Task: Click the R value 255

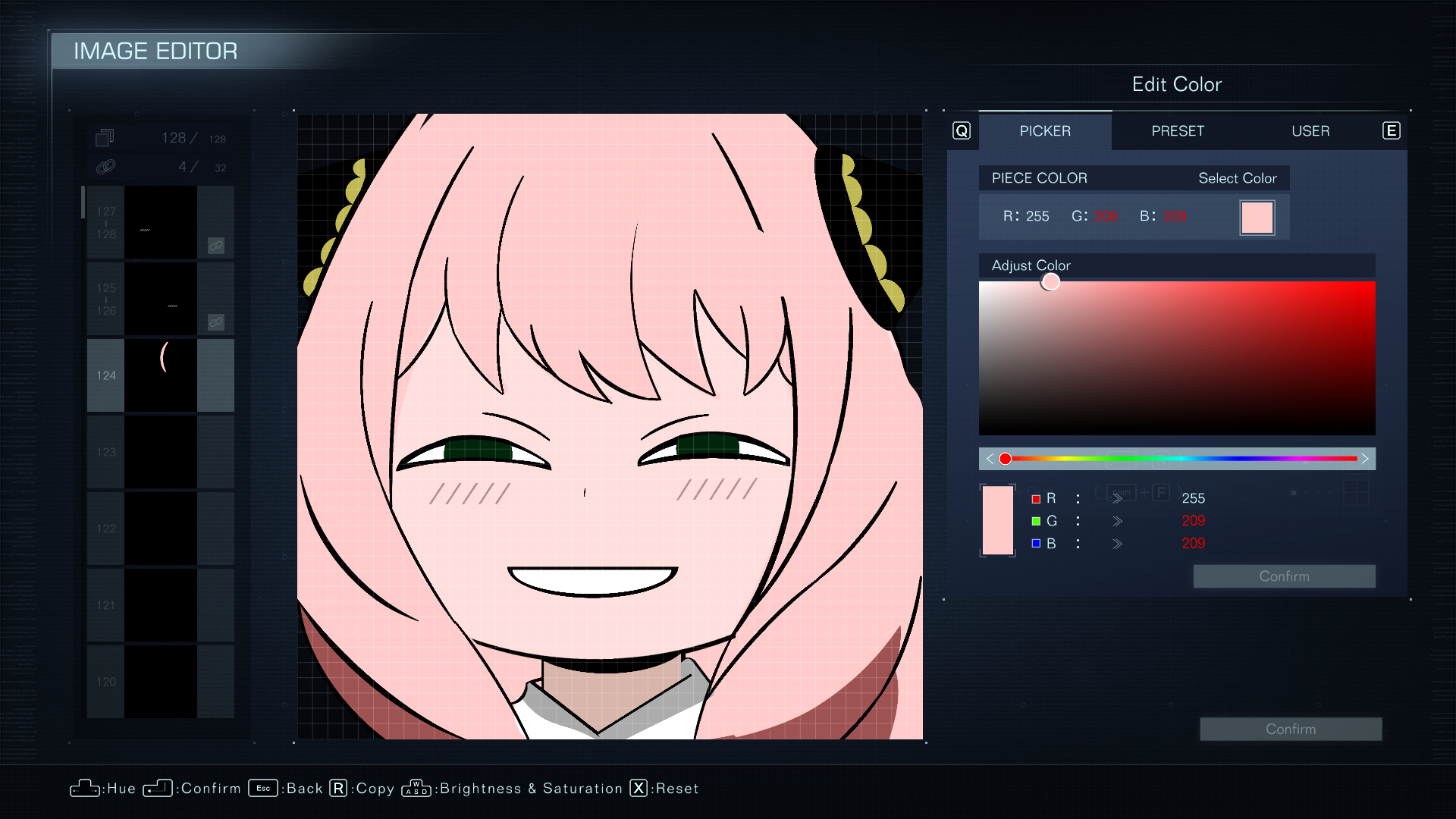Action: coord(1193,498)
